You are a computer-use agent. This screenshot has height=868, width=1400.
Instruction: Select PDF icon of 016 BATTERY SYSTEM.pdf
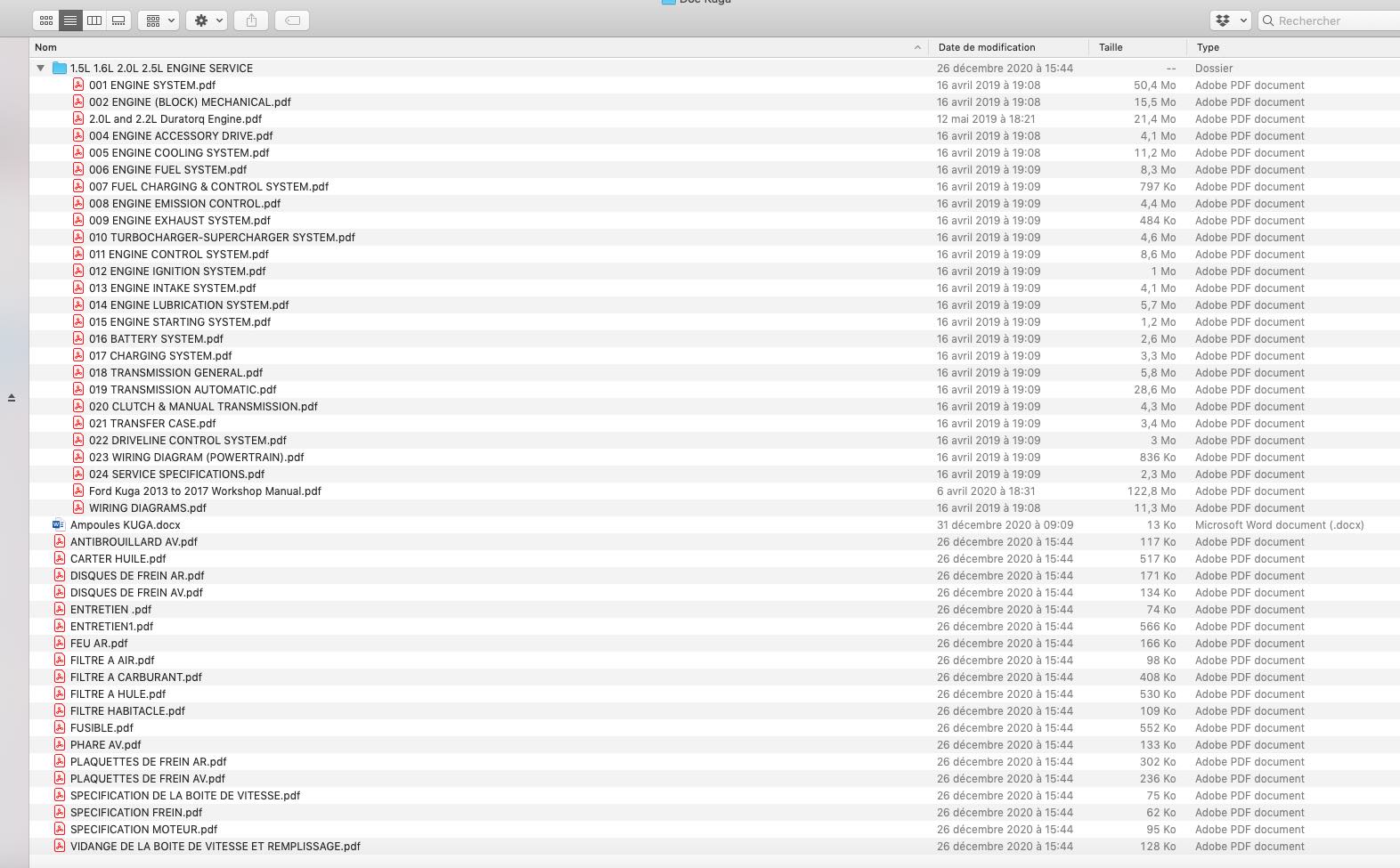pyautogui.click(x=78, y=338)
